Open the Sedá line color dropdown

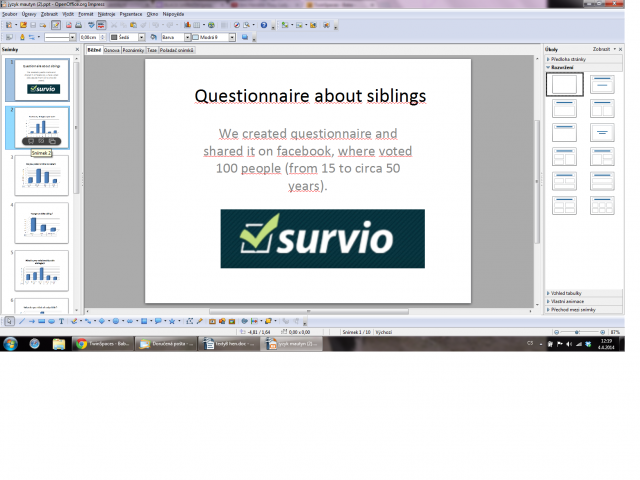coord(142,38)
